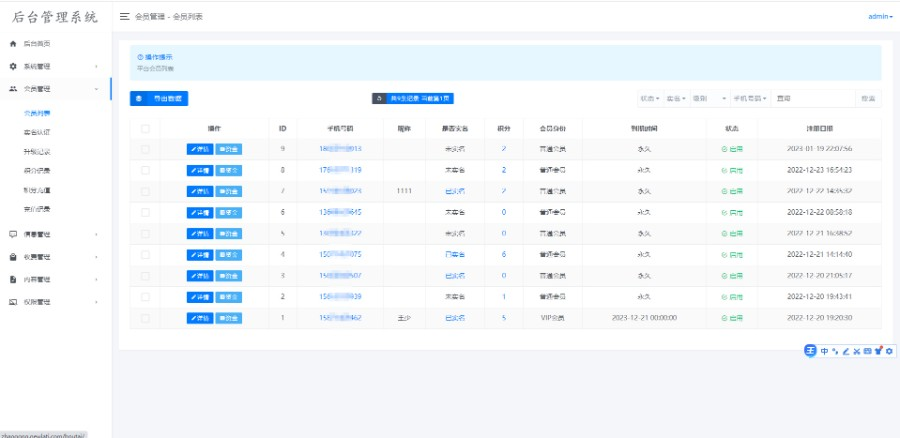
Task: Click the 详情 button for member ID 6
Action: tap(200, 212)
